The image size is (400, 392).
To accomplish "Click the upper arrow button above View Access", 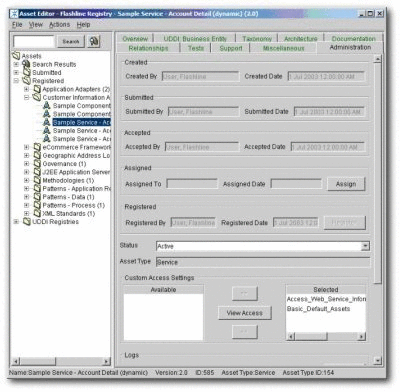I will [245, 293].
